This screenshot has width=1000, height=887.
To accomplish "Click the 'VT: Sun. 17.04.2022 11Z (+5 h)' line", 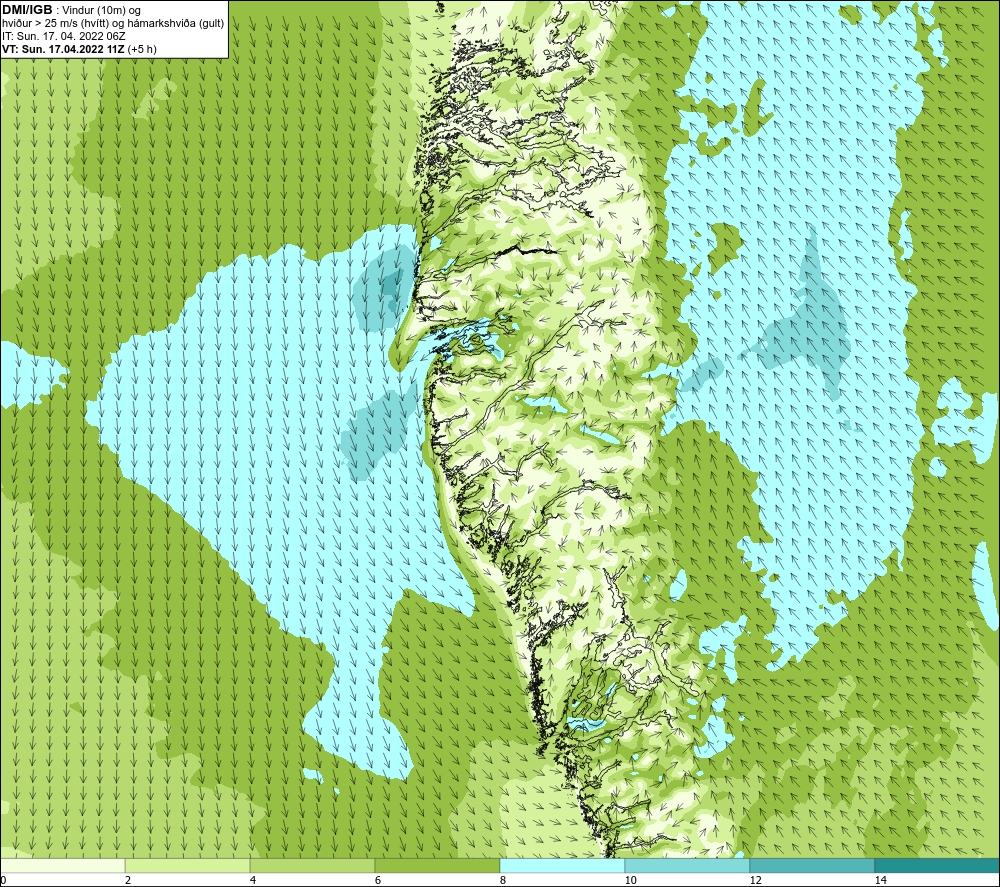I will (79, 48).
